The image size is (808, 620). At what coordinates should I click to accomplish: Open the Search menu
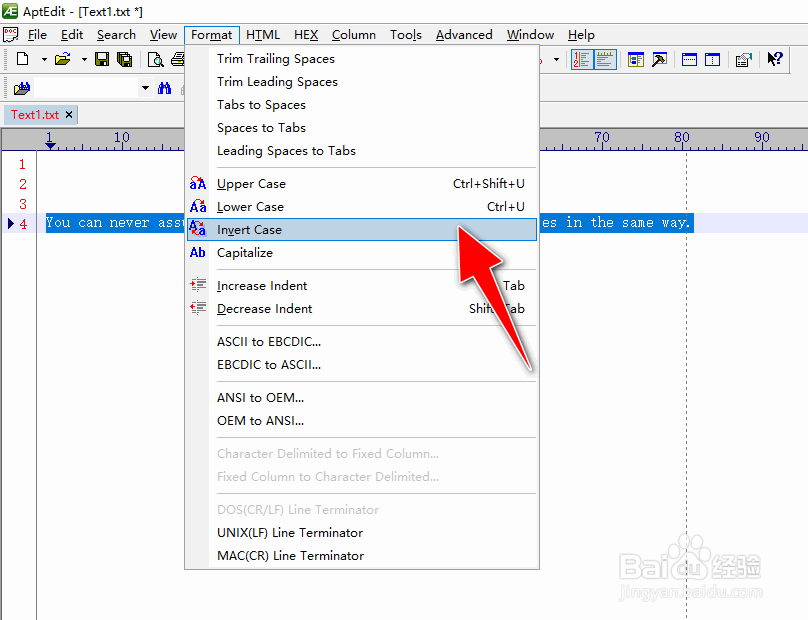(116, 35)
